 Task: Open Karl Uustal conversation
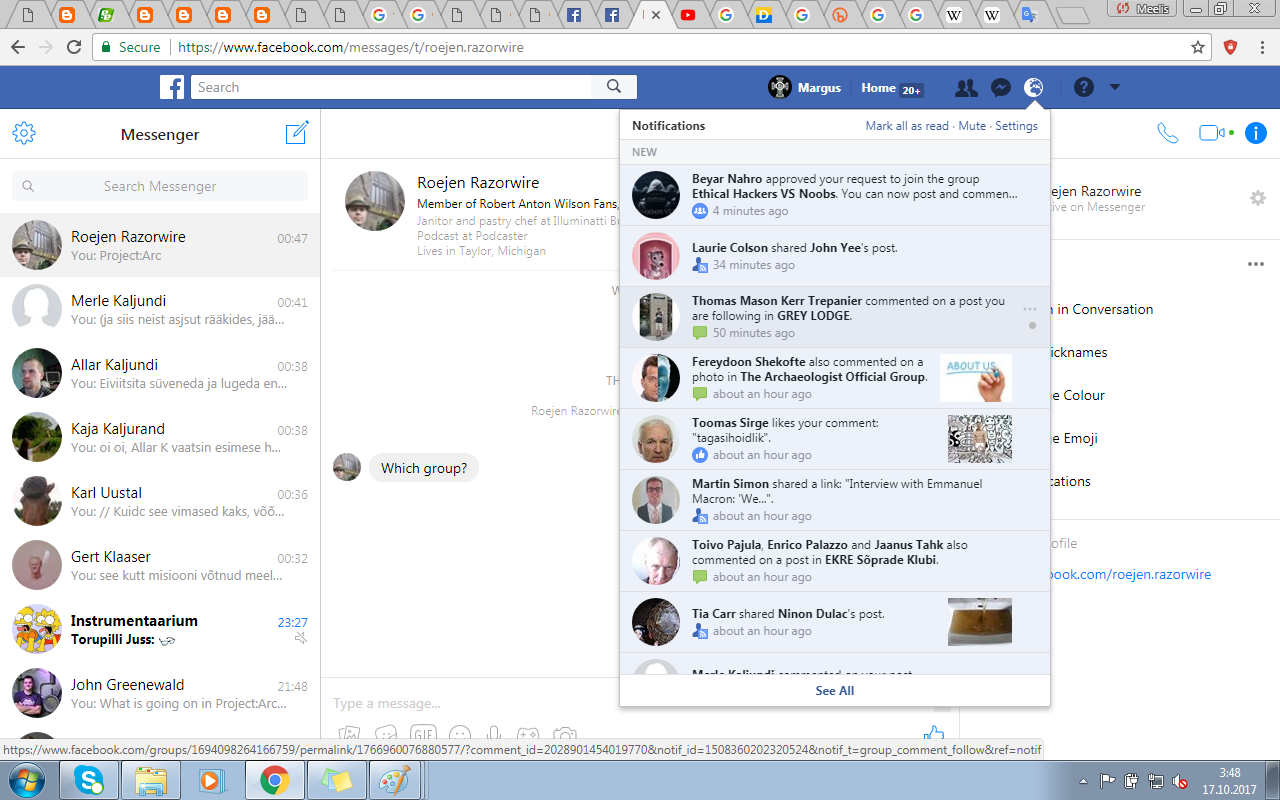pyautogui.click(x=160, y=501)
